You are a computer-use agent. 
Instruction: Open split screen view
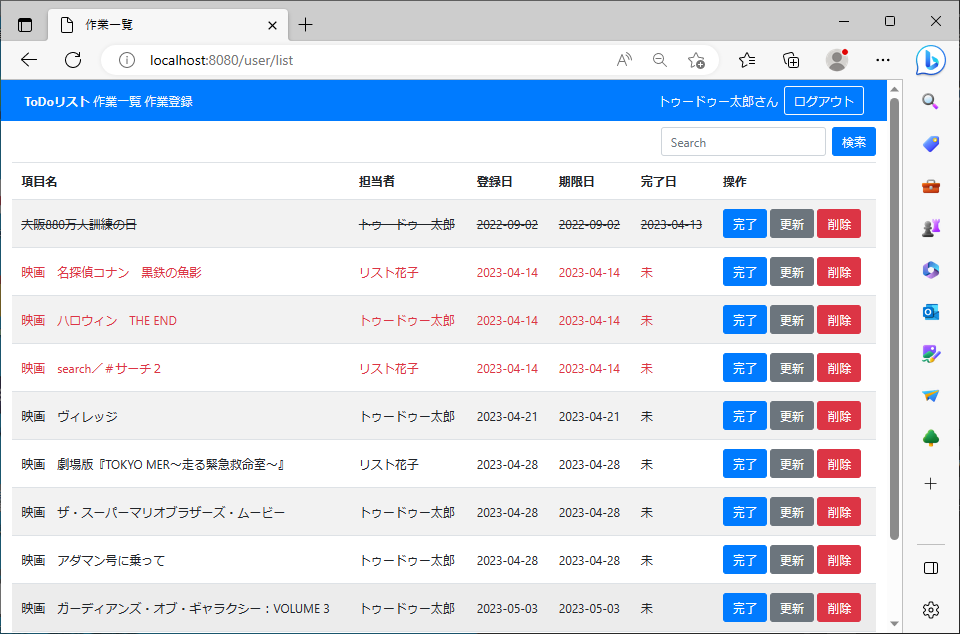tap(930, 568)
